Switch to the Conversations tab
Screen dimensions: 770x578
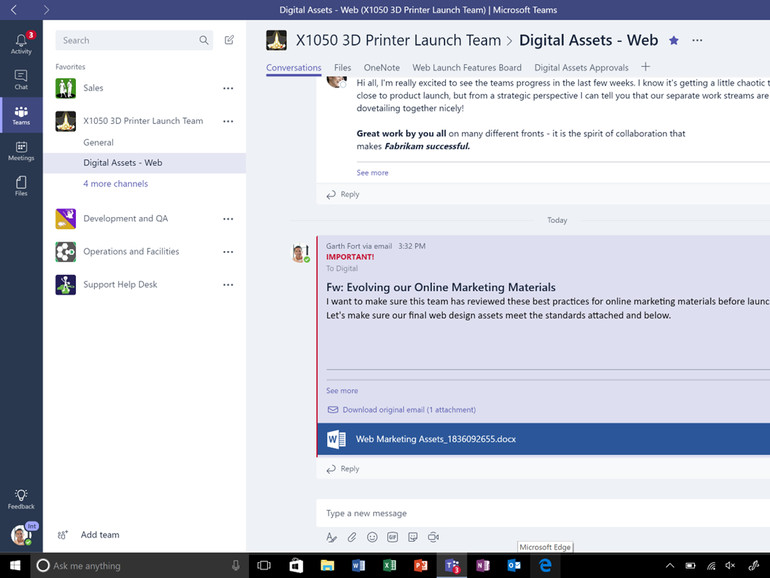[x=294, y=68]
